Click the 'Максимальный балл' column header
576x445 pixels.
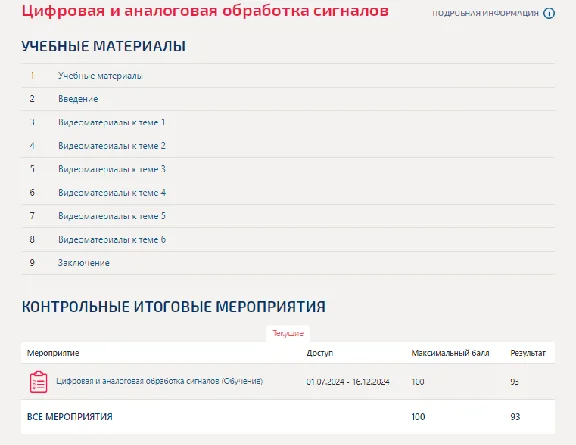(x=450, y=353)
